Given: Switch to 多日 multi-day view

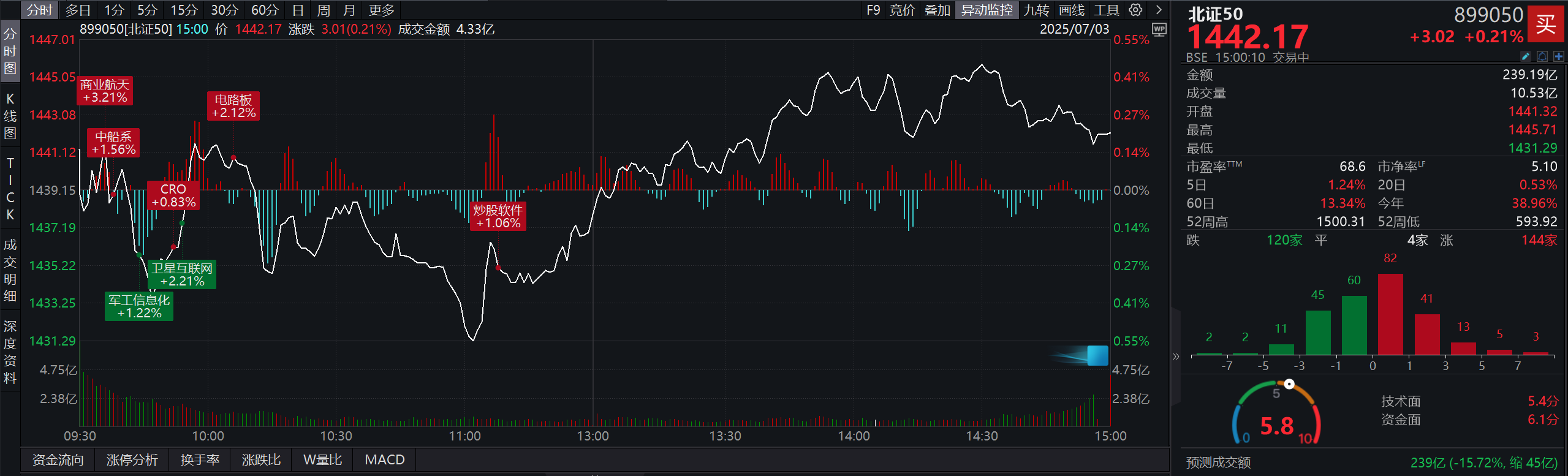Looking at the screenshot, I should click(x=78, y=10).
